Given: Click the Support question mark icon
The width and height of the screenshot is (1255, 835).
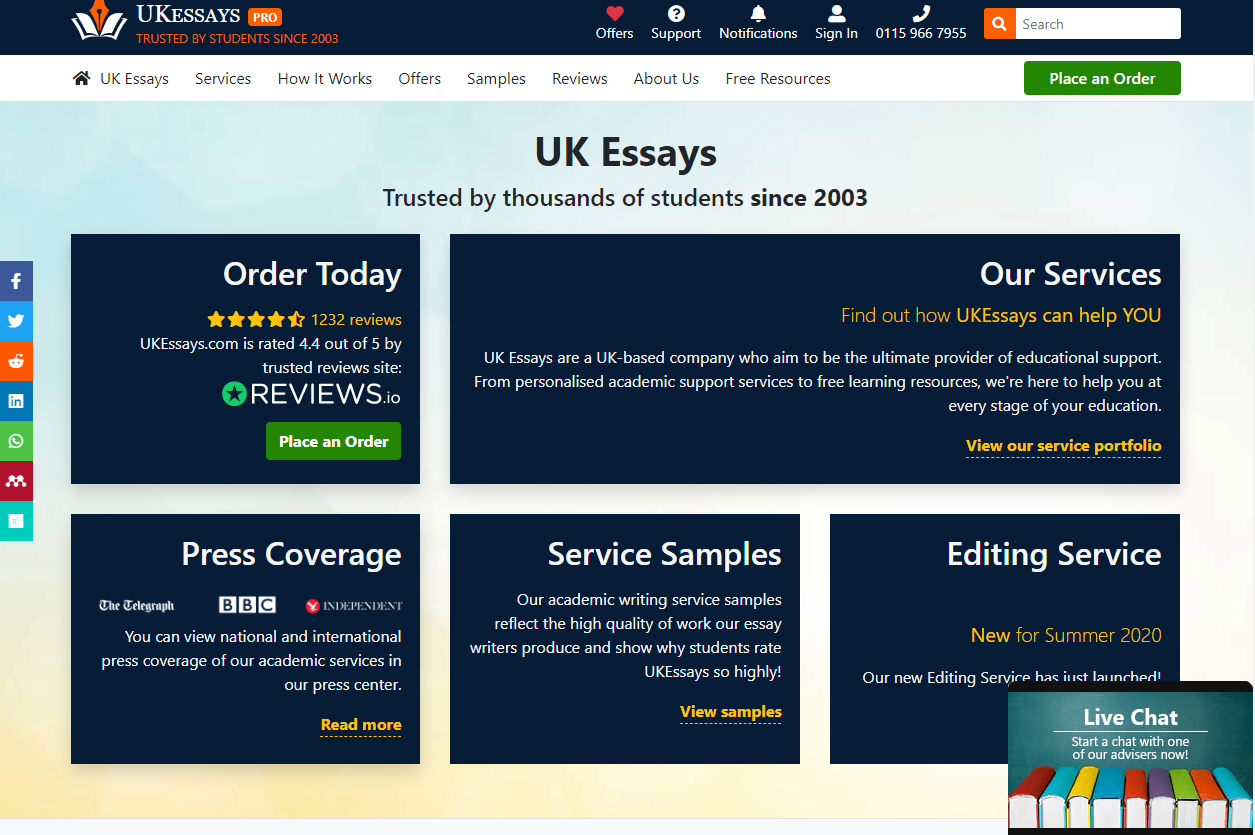Looking at the screenshot, I should click(675, 12).
